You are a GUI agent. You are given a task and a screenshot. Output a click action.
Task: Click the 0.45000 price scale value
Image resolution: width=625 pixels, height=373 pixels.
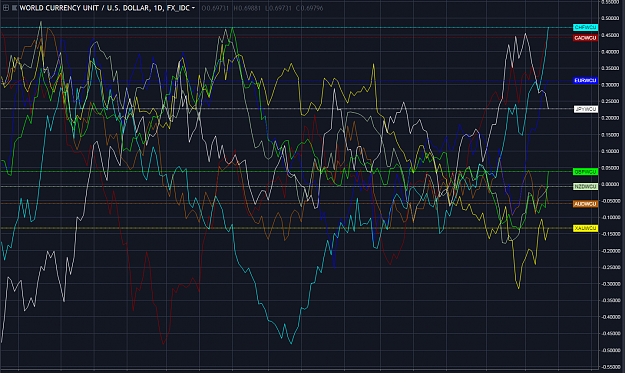click(611, 35)
